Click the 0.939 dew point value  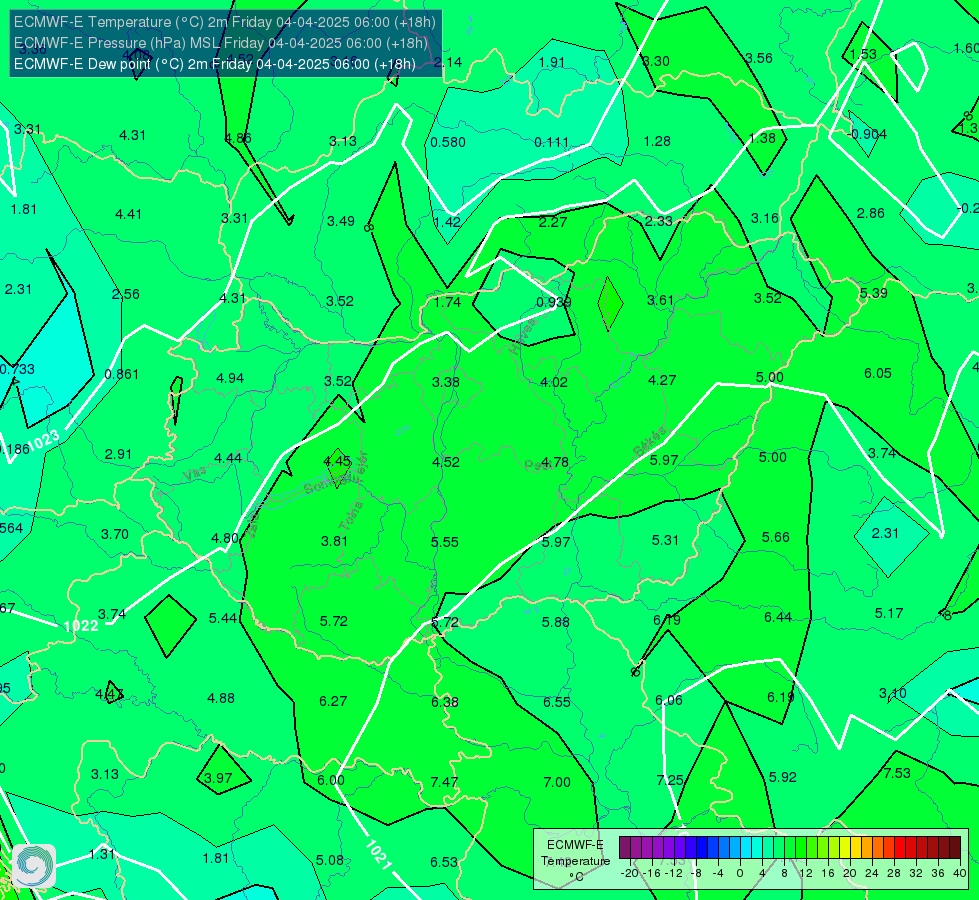coord(554,302)
